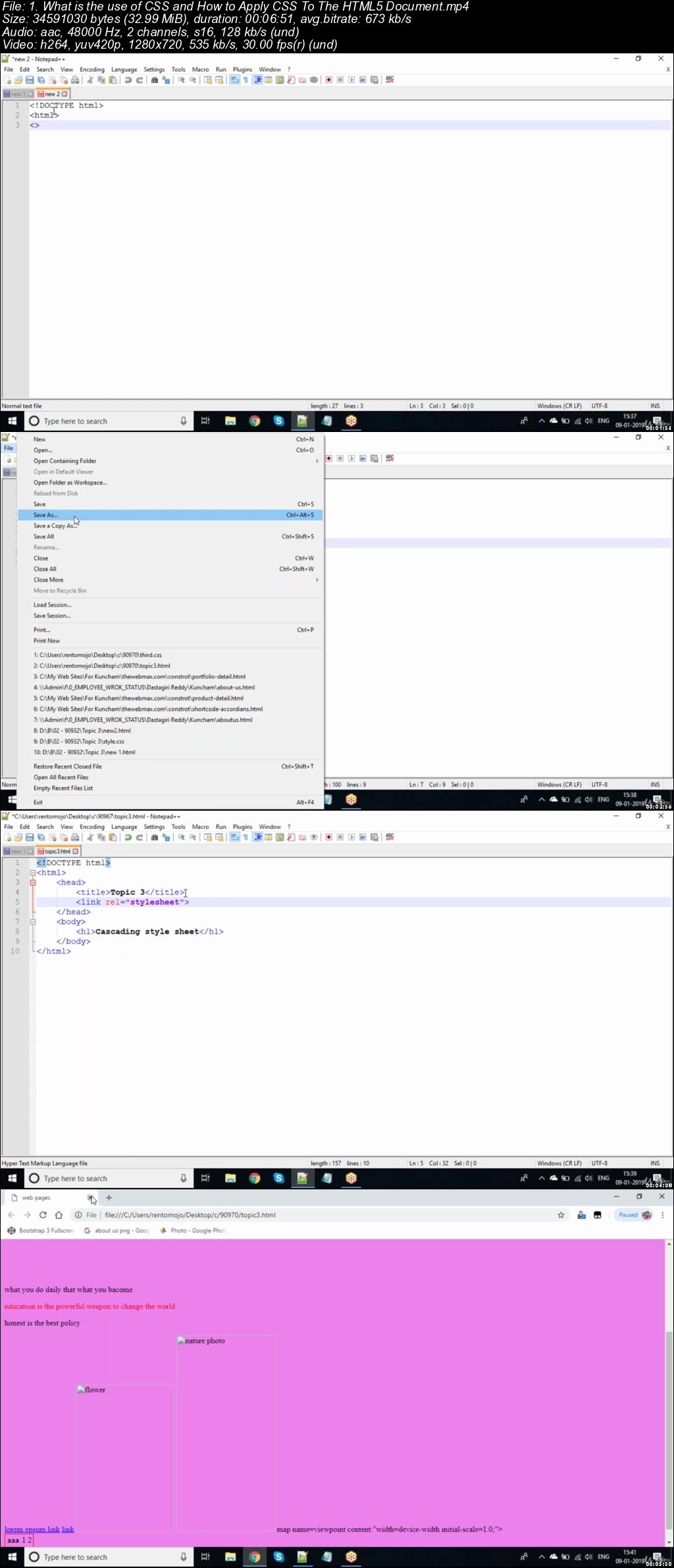
Task: Click the red Record Macro icon in the new 2 Notepad++ toolbar
Action: [328, 80]
